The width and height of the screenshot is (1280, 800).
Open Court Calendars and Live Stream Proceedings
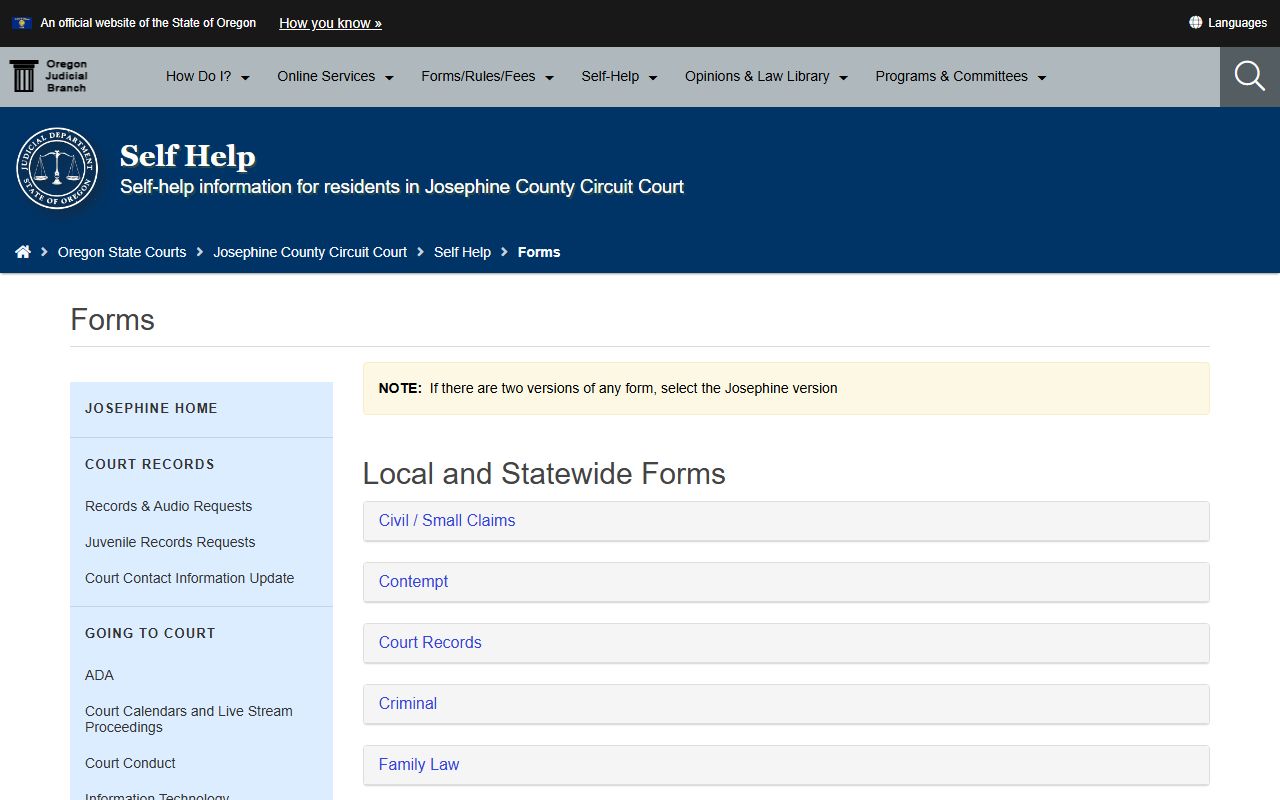(189, 719)
